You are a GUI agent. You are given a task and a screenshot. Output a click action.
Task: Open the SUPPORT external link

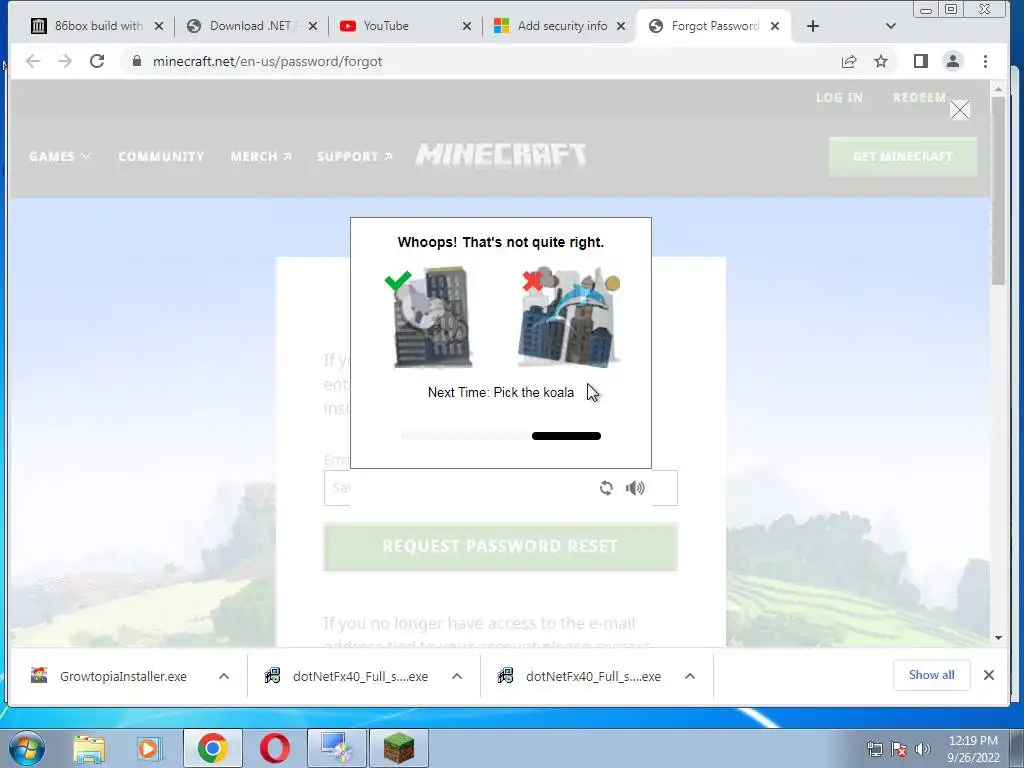click(x=355, y=157)
